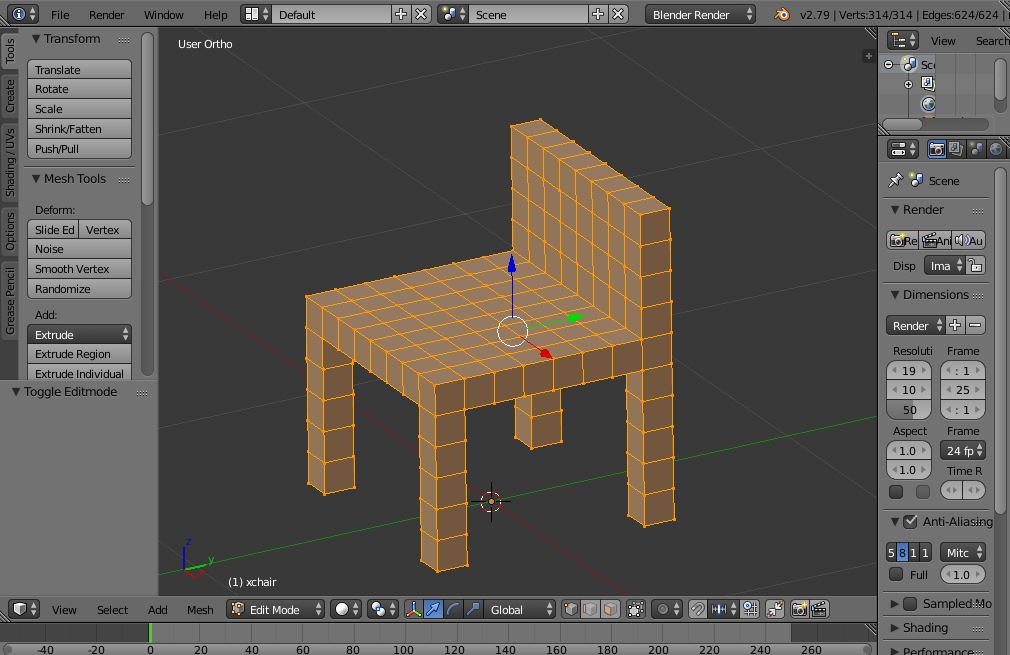Screen dimensions: 1010x655
Task: Open the Extrude dropdown menu
Action: coord(79,334)
